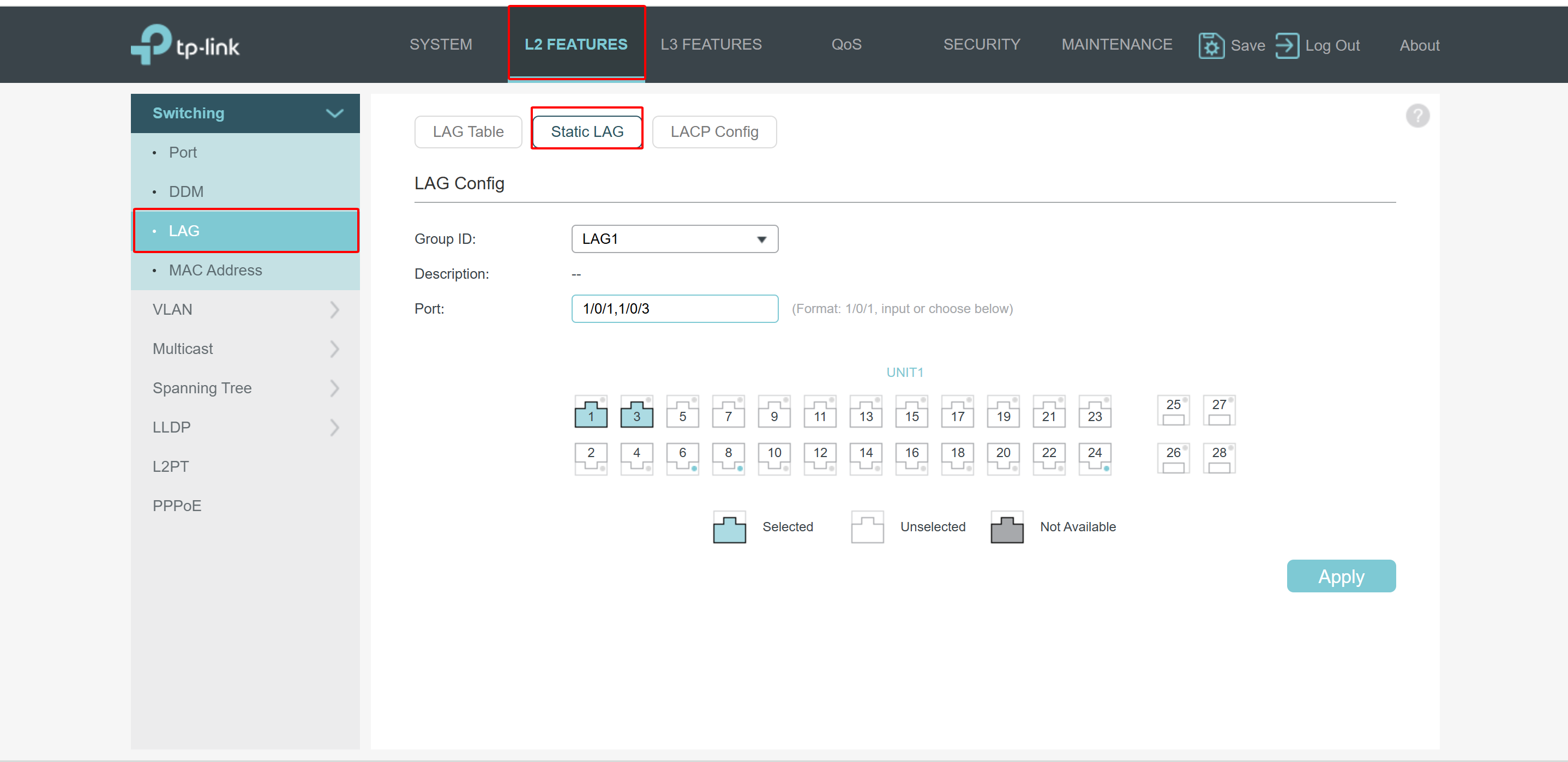Screen dimensions: 1568x762
Task: Select port 24 icon
Action: pyautogui.click(x=1095, y=459)
